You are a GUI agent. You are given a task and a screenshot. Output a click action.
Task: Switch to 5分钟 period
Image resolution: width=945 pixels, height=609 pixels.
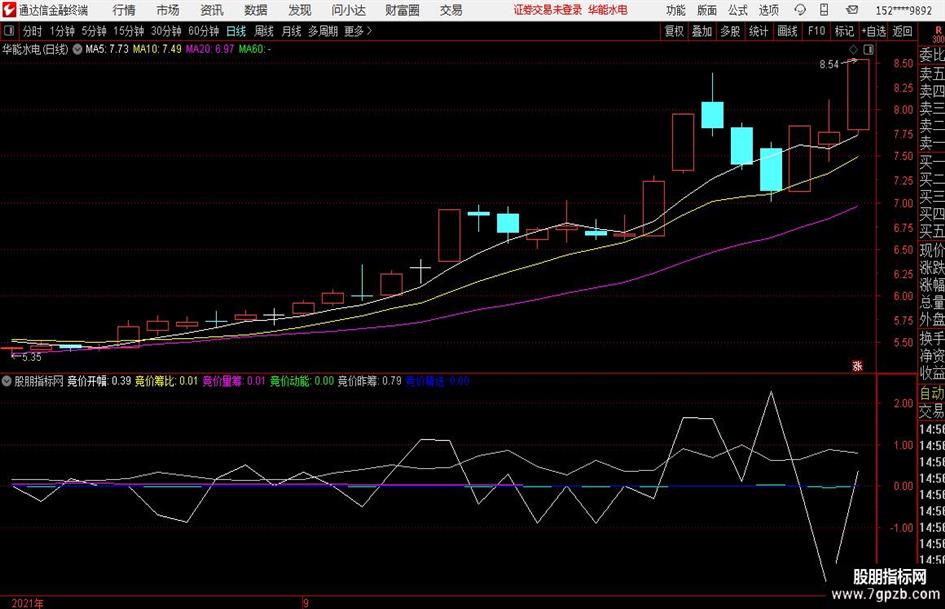tap(93, 31)
